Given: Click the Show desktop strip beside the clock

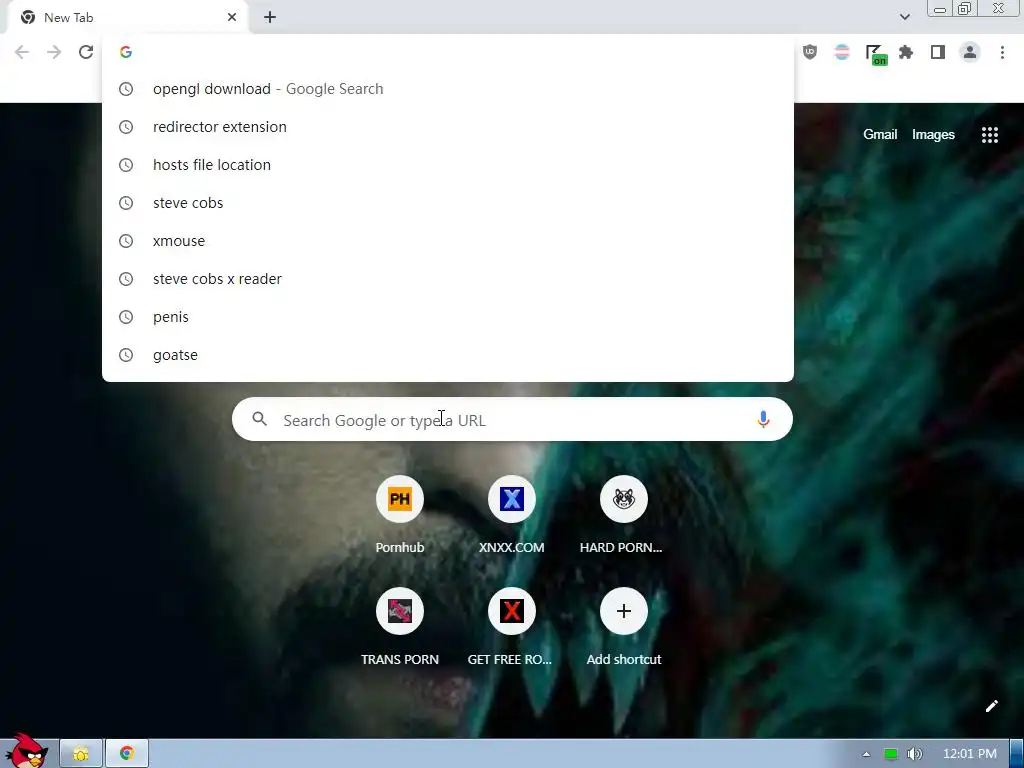Looking at the screenshot, I should [1017, 754].
